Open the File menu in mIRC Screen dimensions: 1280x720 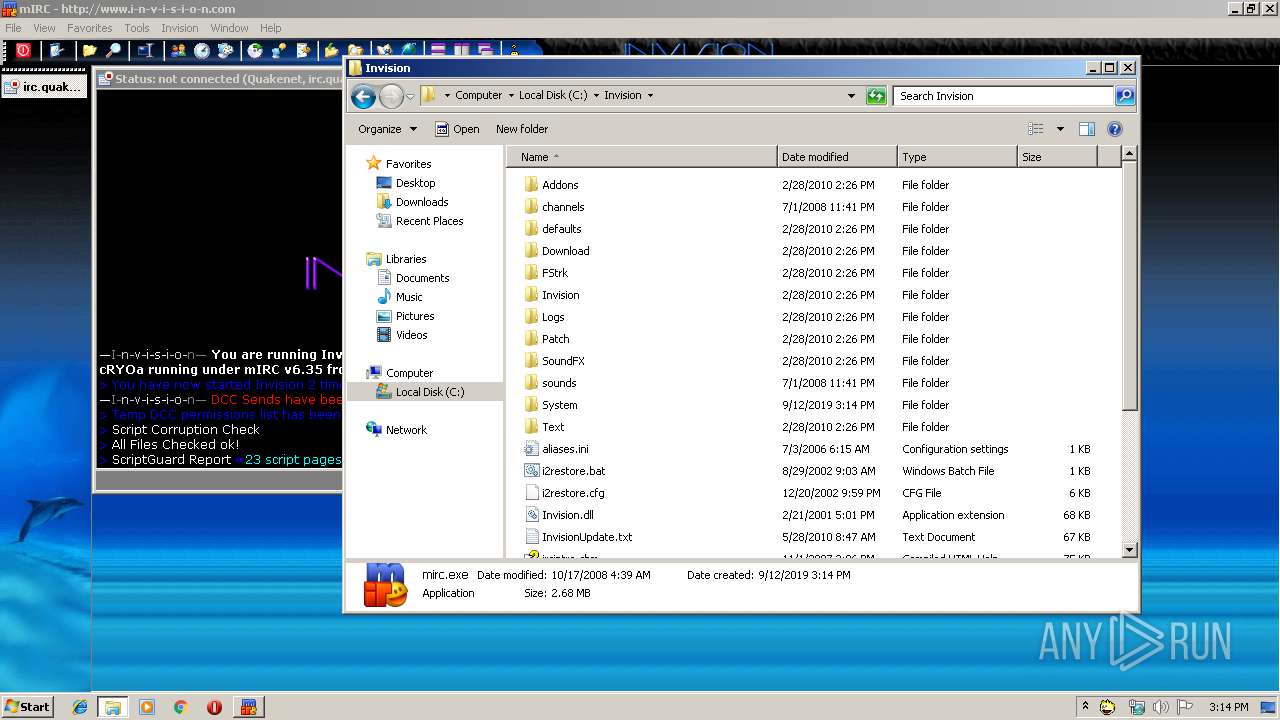[x=13, y=28]
